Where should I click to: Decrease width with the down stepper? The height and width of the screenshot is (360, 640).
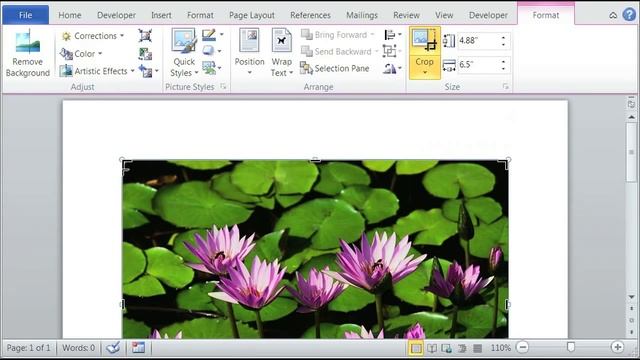504,68
